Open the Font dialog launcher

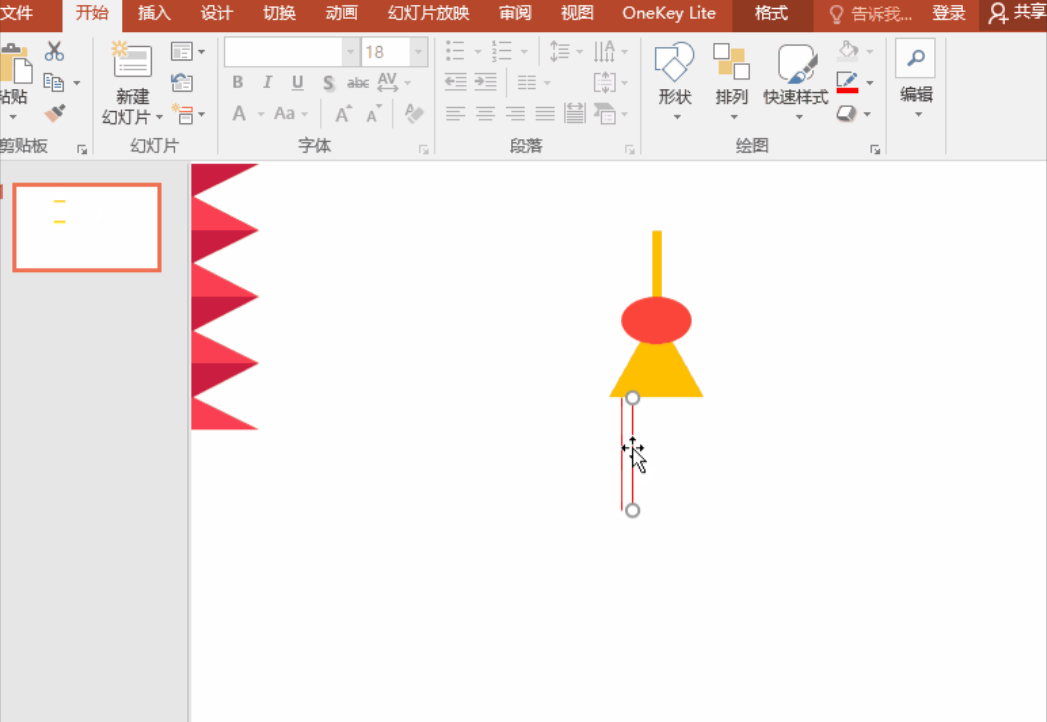[423, 149]
